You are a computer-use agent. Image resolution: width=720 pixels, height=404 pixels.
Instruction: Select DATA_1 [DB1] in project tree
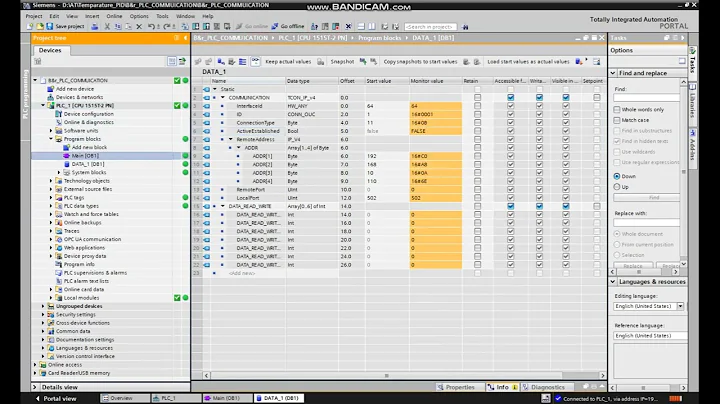[x=88, y=164]
